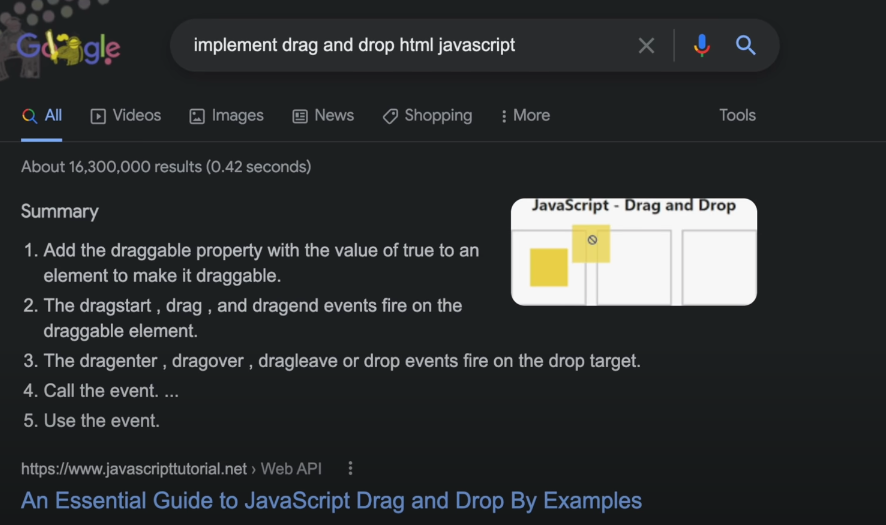Click the Google doodle logo
This screenshot has height=525, width=886.
(68, 48)
